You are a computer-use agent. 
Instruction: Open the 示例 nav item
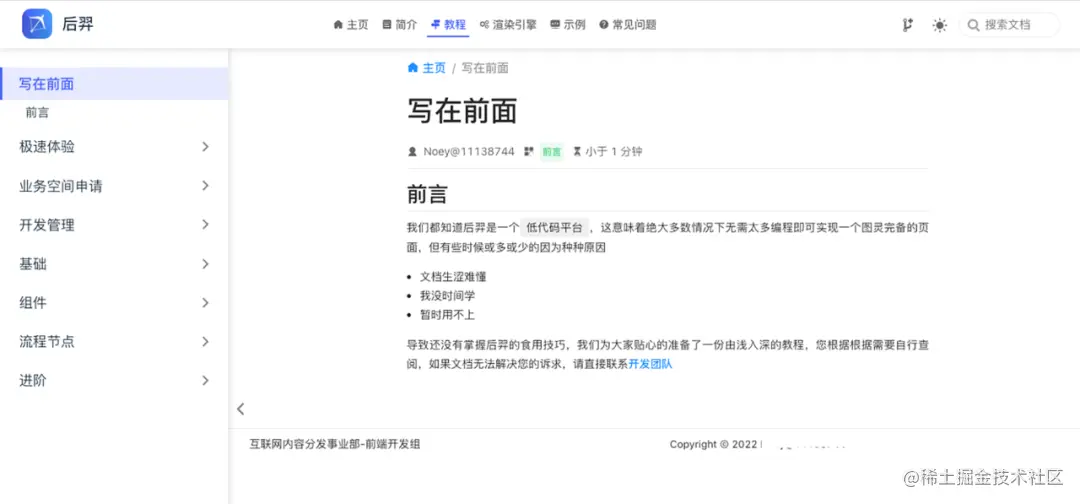click(x=568, y=25)
